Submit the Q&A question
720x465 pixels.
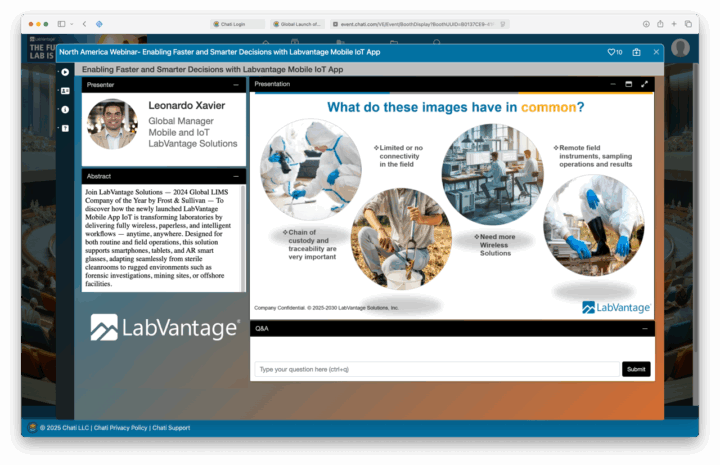coord(636,369)
